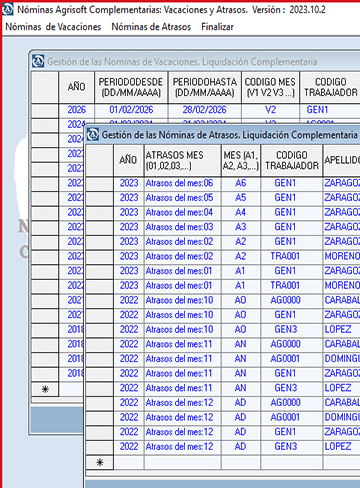The height and width of the screenshot is (488, 360).
Task: Click row selector of the A6 Atrasos row
Action: click(x=99, y=183)
